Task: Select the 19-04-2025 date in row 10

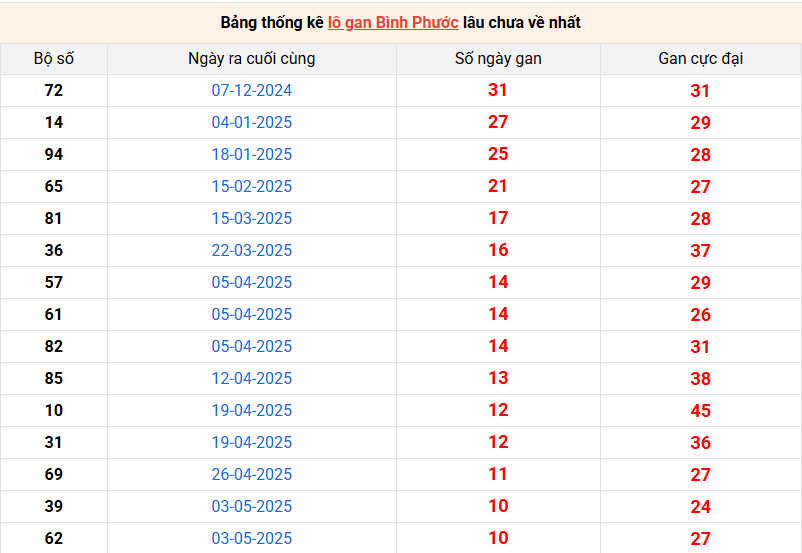Action: point(252,410)
